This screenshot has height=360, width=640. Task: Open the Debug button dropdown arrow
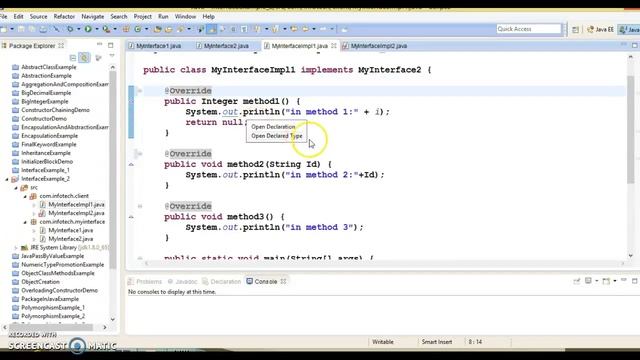(x=79, y=29)
